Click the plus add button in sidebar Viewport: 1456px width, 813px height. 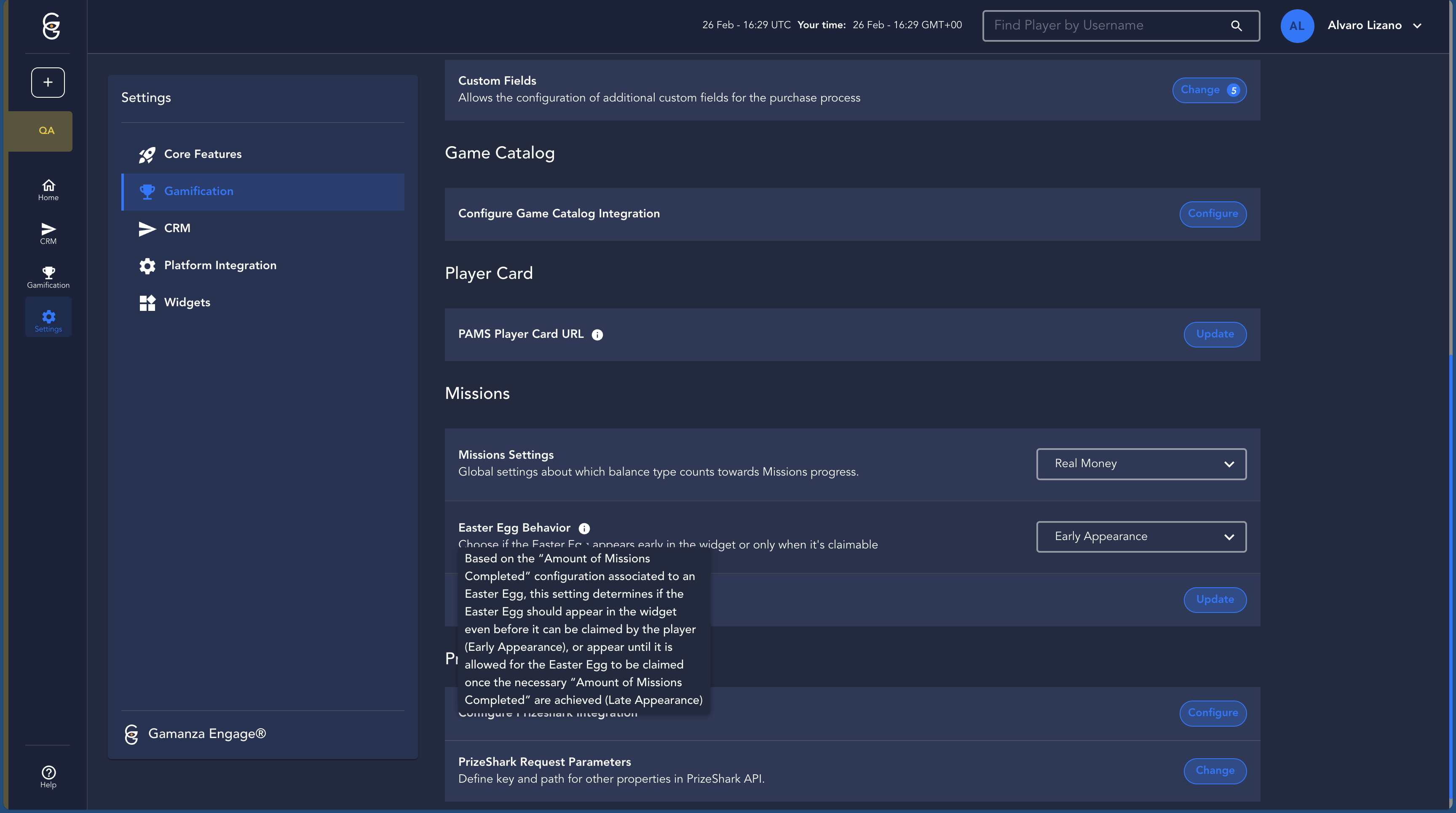click(48, 83)
